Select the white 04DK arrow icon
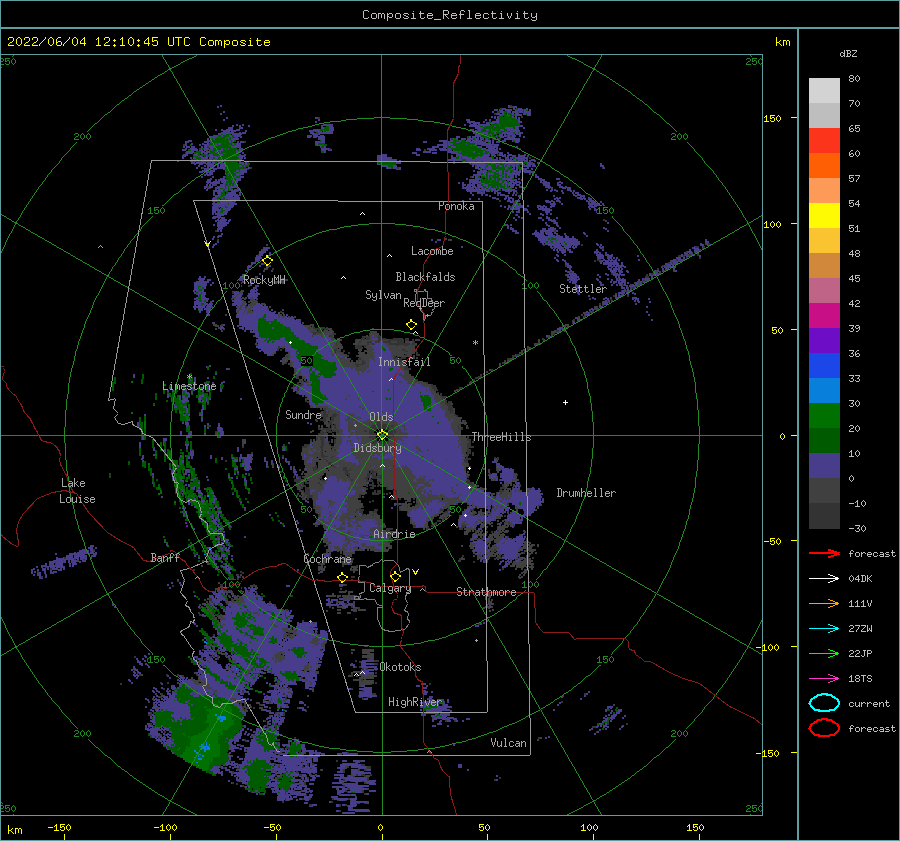The height and width of the screenshot is (841, 900). [x=824, y=578]
